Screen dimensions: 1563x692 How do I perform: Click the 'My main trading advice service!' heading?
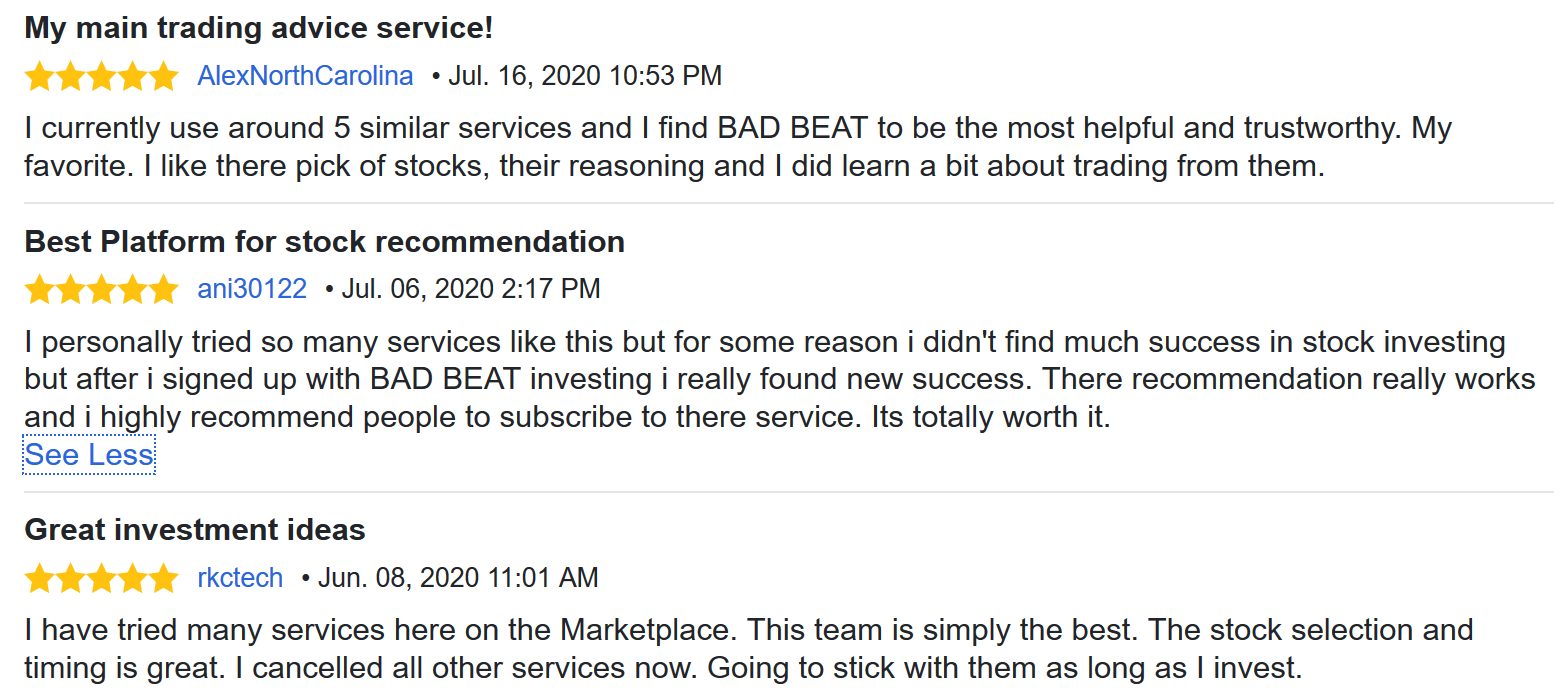coord(259,28)
